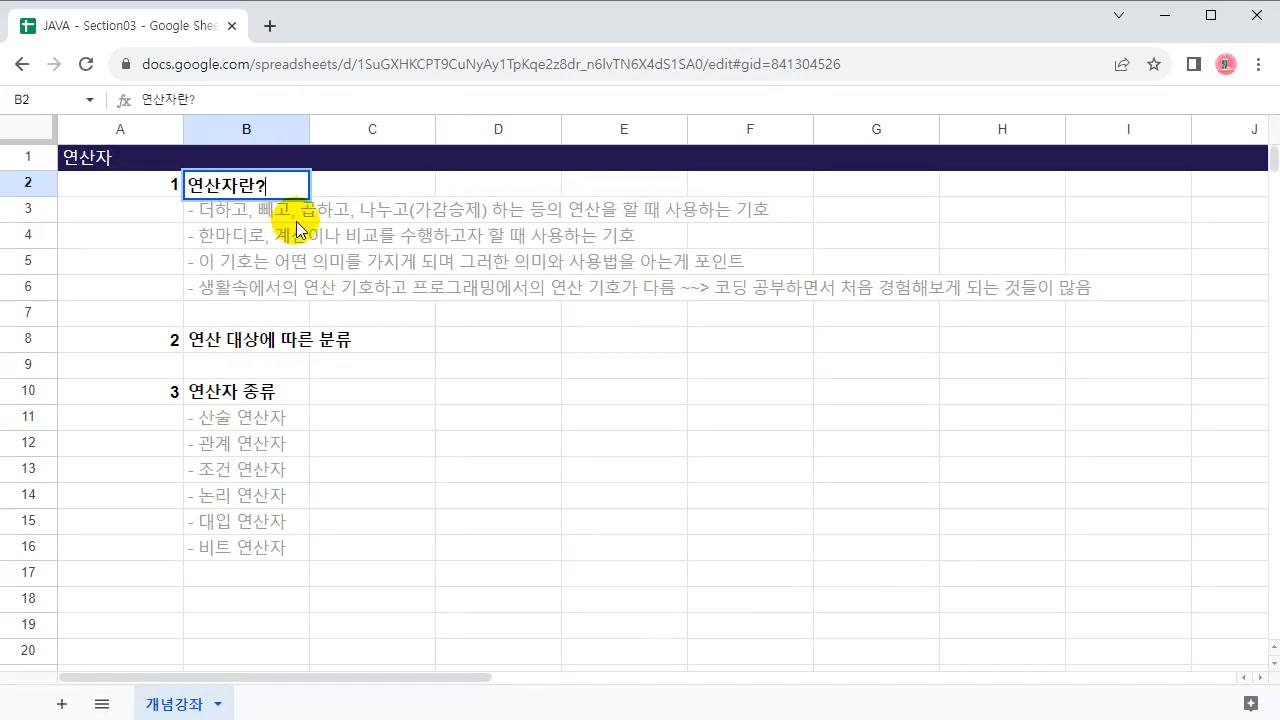Toggle the bookmark star for this page
This screenshot has width=1280, height=720.
tap(1154, 64)
